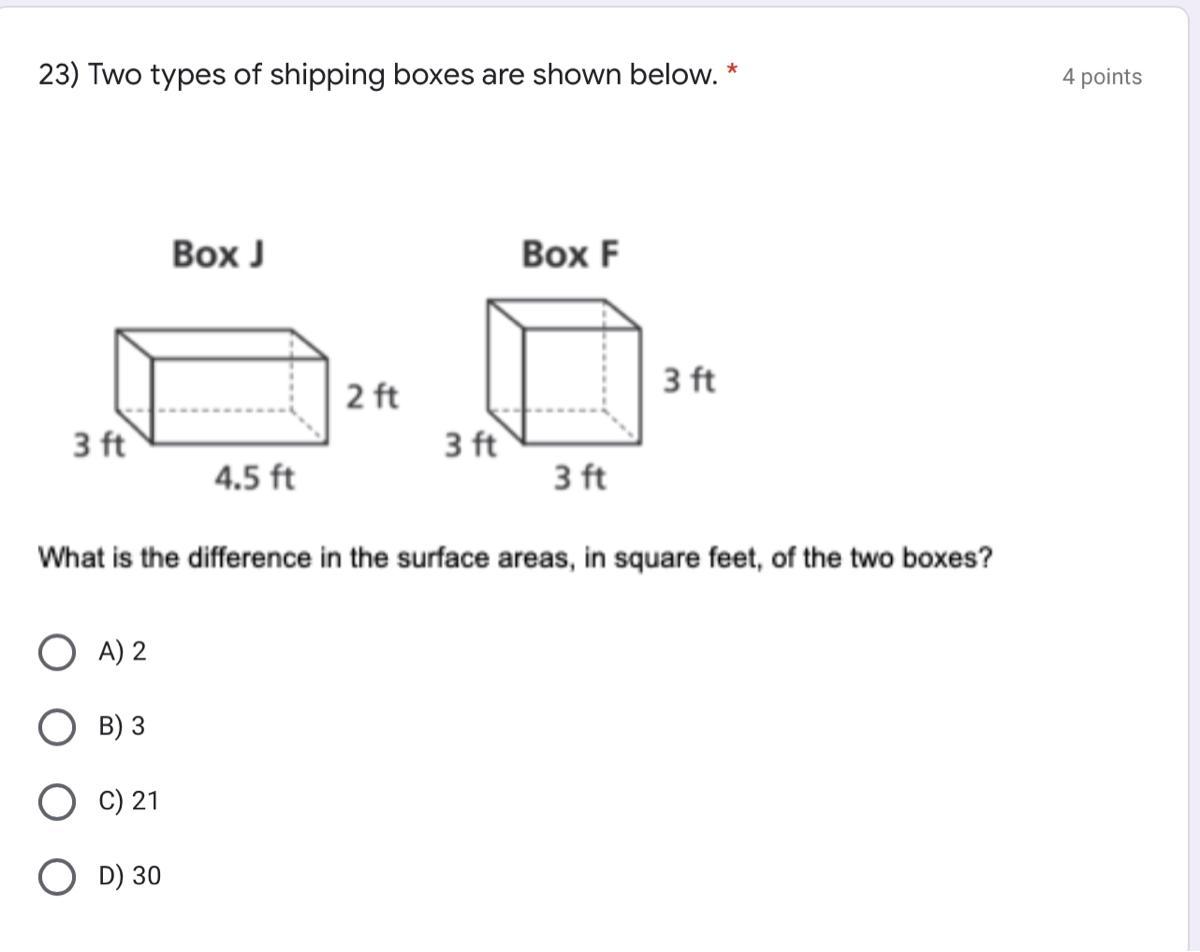Click the '4.5 ft' length label

255,479
